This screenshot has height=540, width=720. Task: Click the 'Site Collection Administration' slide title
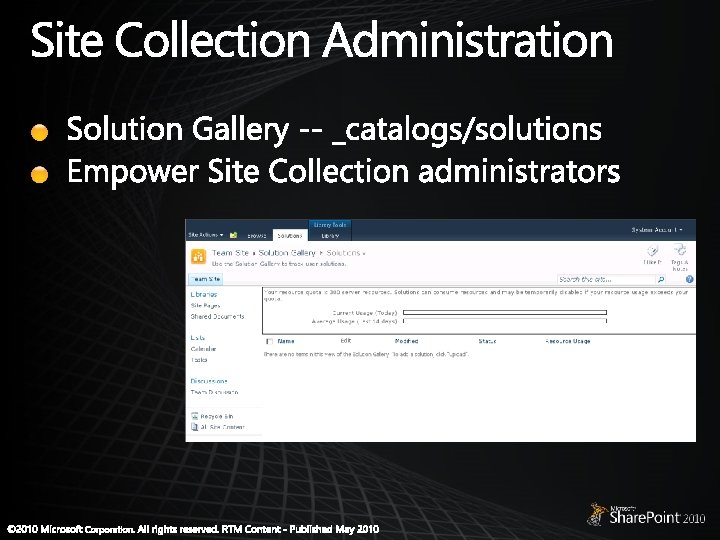(322, 40)
